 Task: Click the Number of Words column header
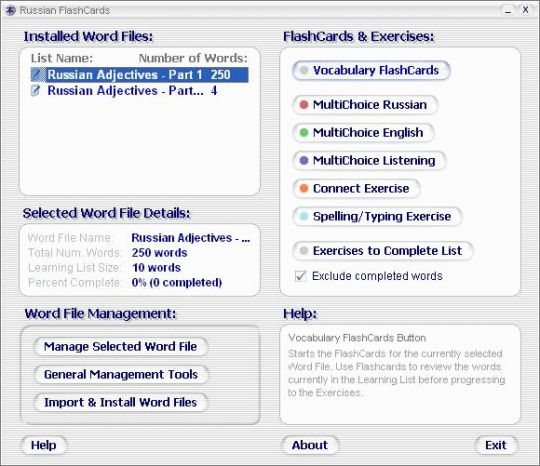(x=193, y=58)
